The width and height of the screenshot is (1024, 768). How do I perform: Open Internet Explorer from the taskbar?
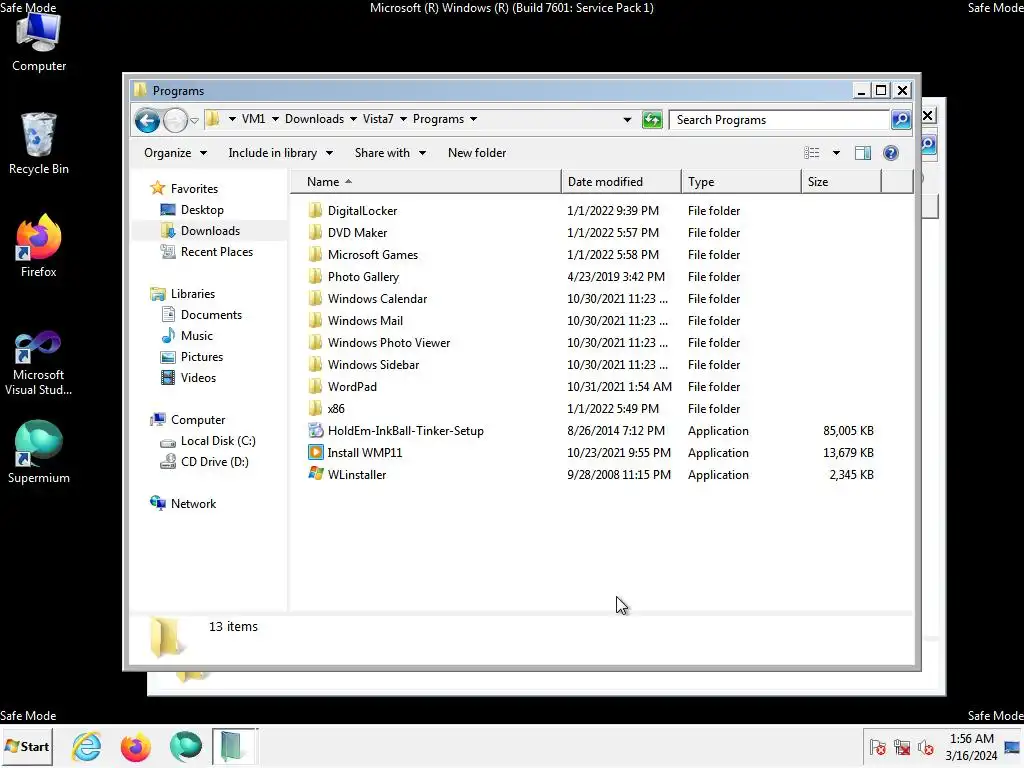[x=87, y=746]
